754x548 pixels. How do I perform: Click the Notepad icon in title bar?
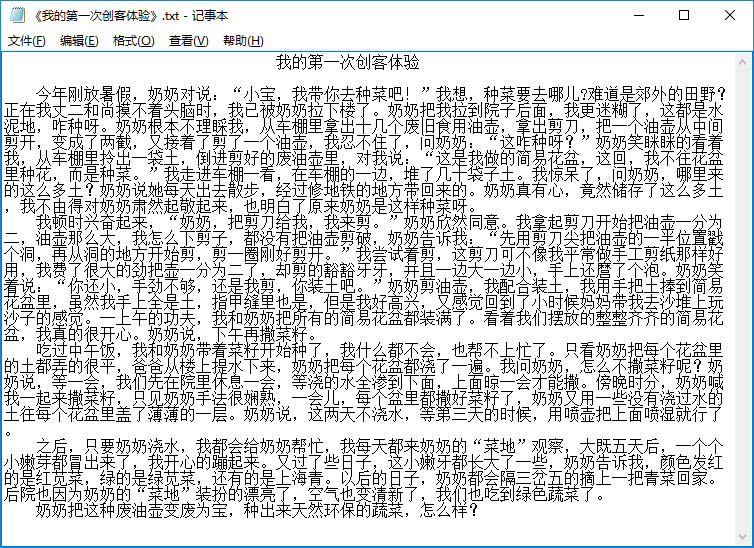tap(15, 16)
